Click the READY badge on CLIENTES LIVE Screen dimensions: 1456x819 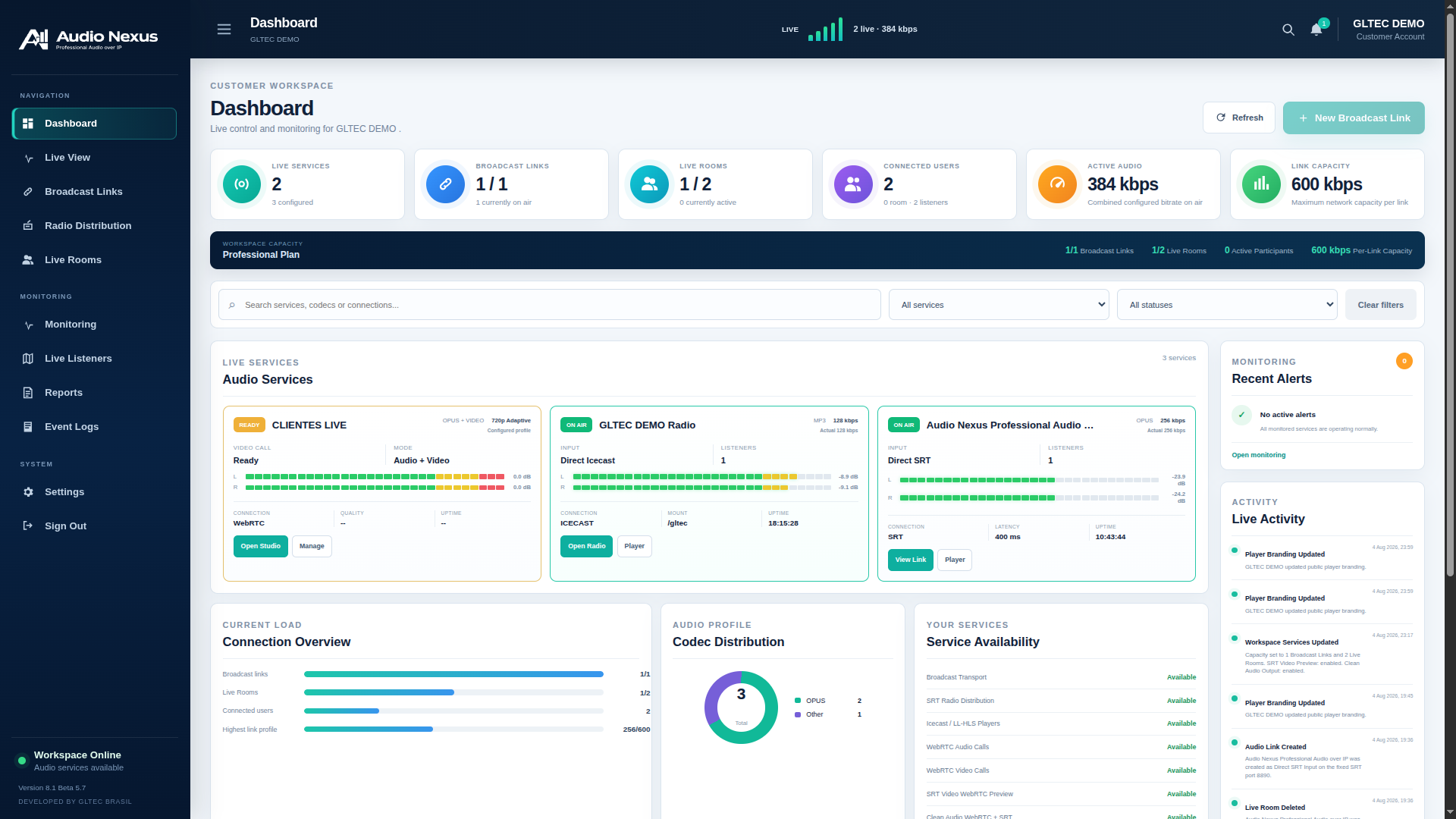[x=249, y=425]
